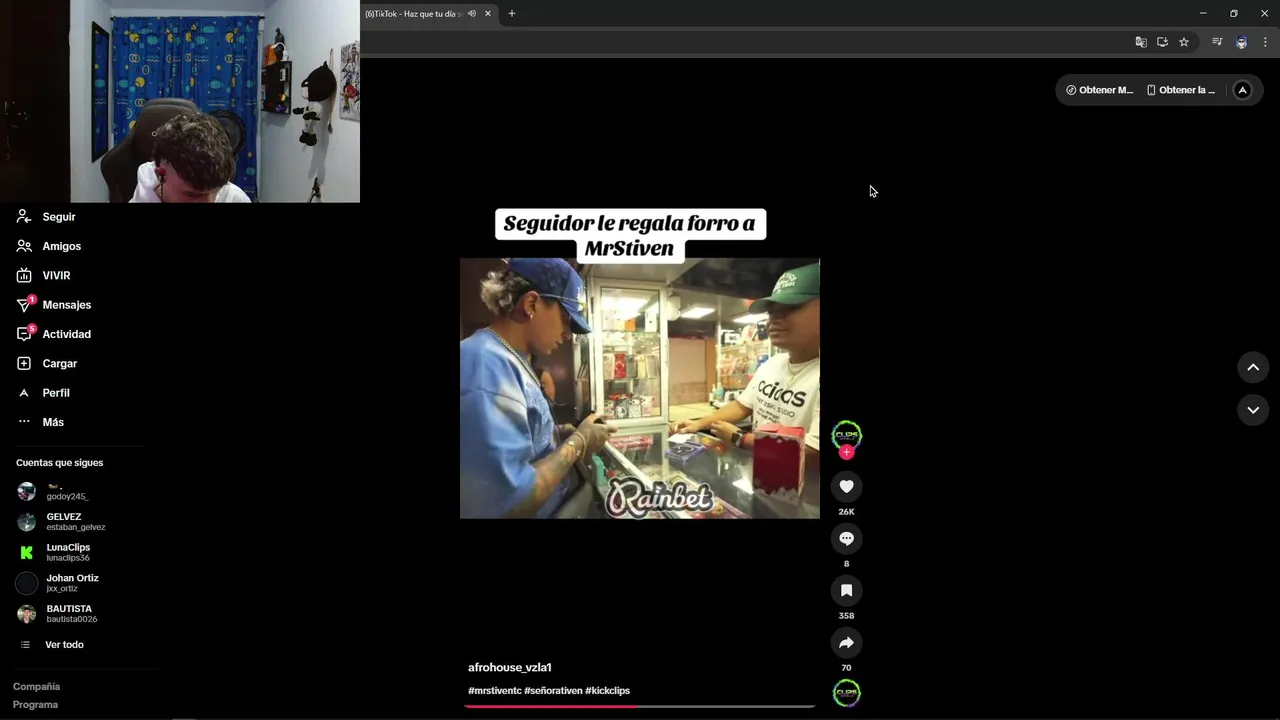The image size is (1280, 720).
Task: Minimize the Chrome window
Action: coord(1203,13)
